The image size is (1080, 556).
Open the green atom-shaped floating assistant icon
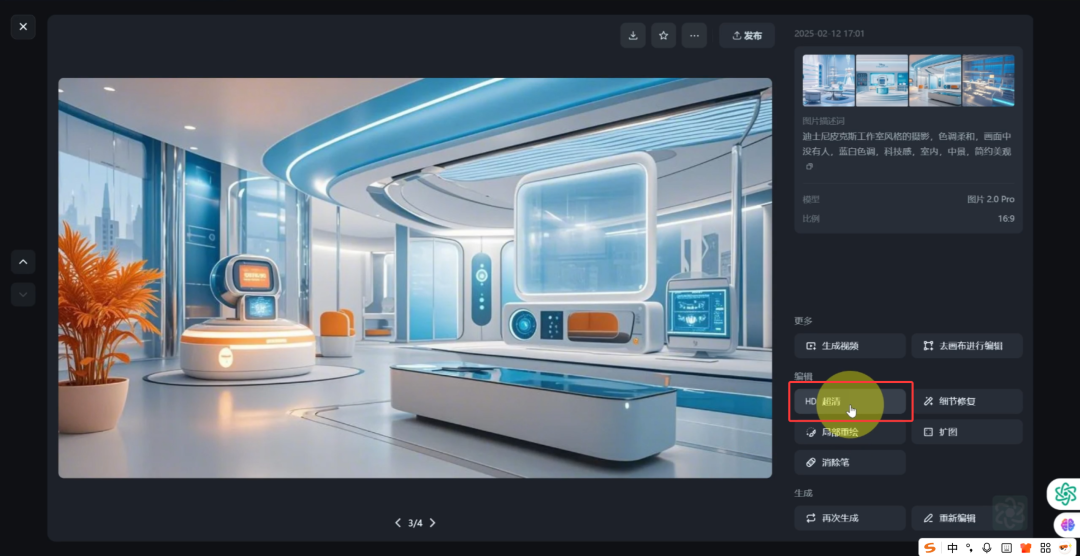point(1065,494)
